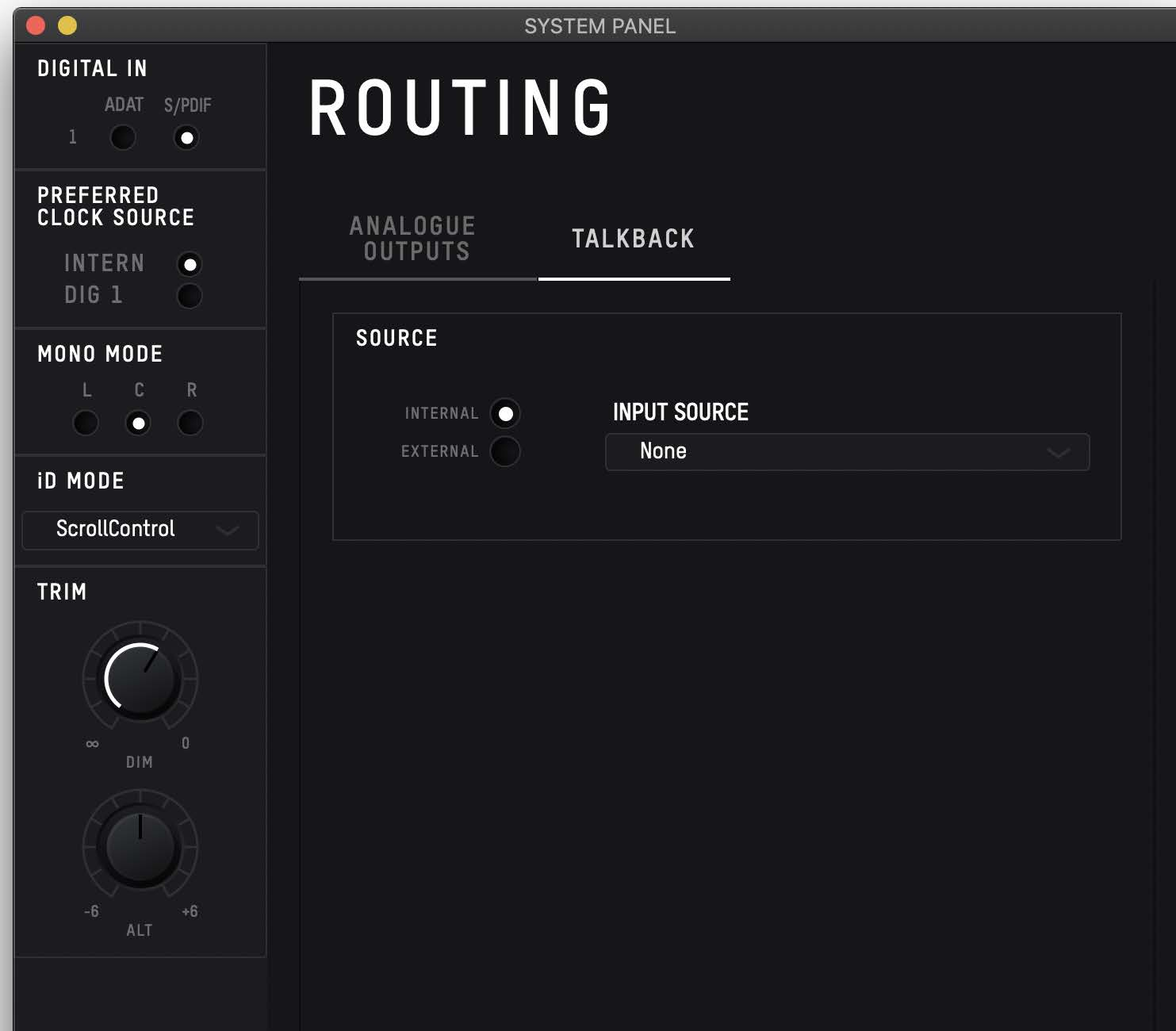Viewport: 1176px width, 1031px height.
Task: Open the iD MODE ScrollControl dropdown
Action: 140,530
